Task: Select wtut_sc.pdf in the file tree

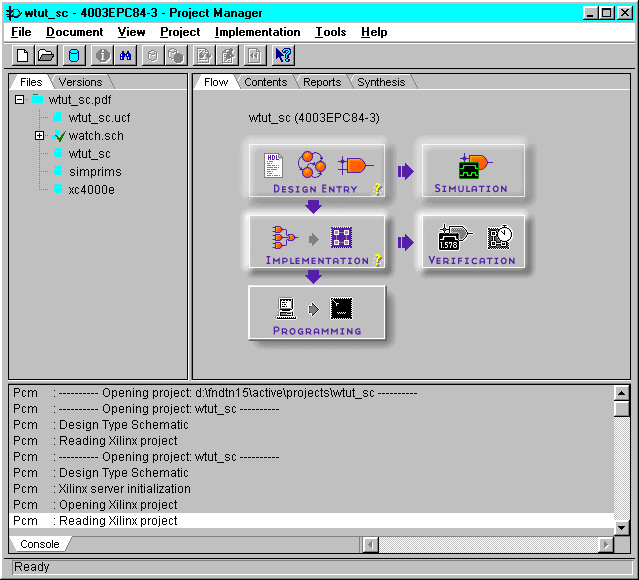Action: (79, 100)
